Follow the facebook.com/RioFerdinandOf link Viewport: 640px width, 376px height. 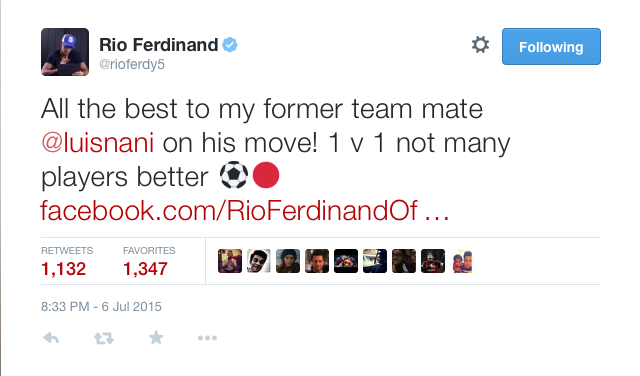coord(245,211)
